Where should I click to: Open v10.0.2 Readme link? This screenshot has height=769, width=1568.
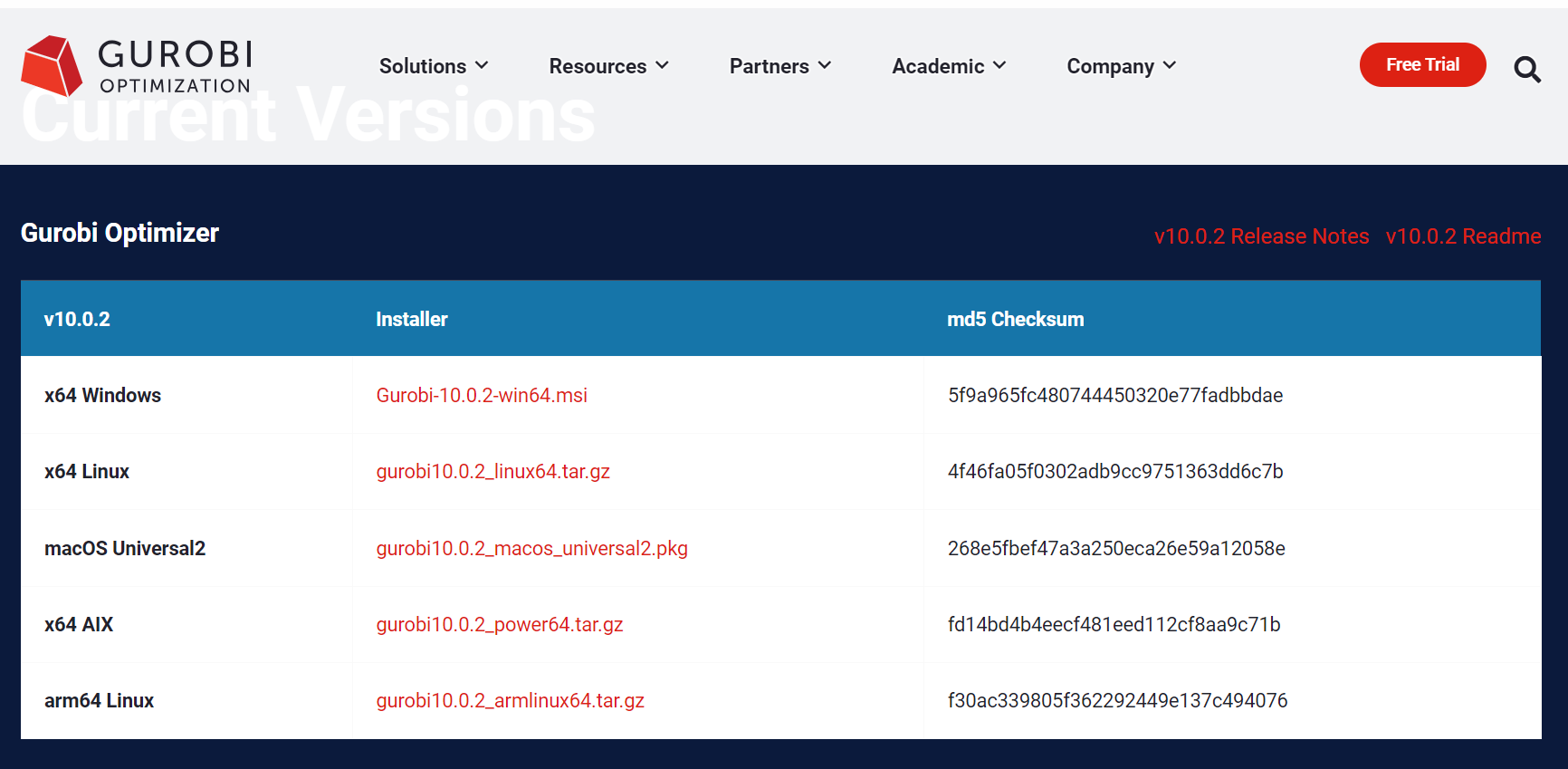click(x=1463, y=236)
